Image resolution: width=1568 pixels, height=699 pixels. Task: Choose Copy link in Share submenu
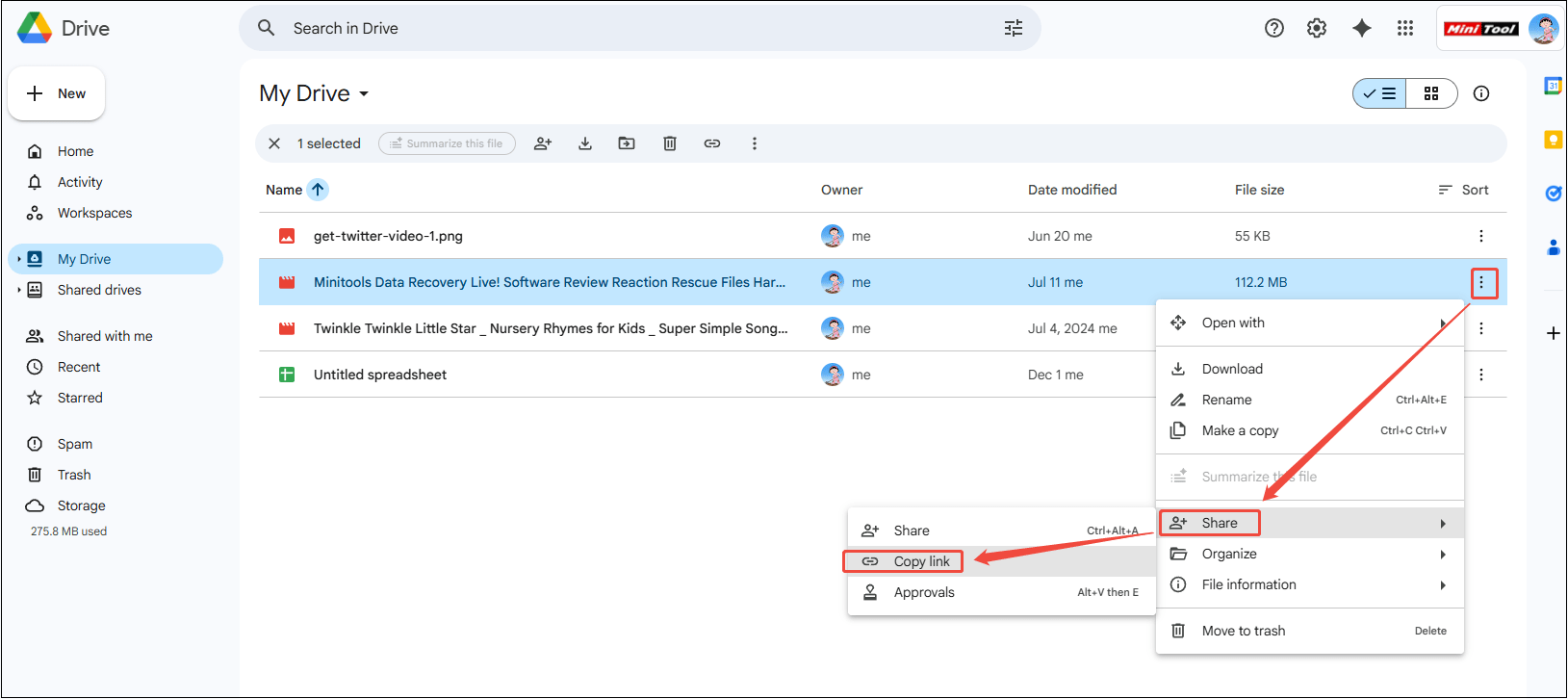[x=1002, y=561]
